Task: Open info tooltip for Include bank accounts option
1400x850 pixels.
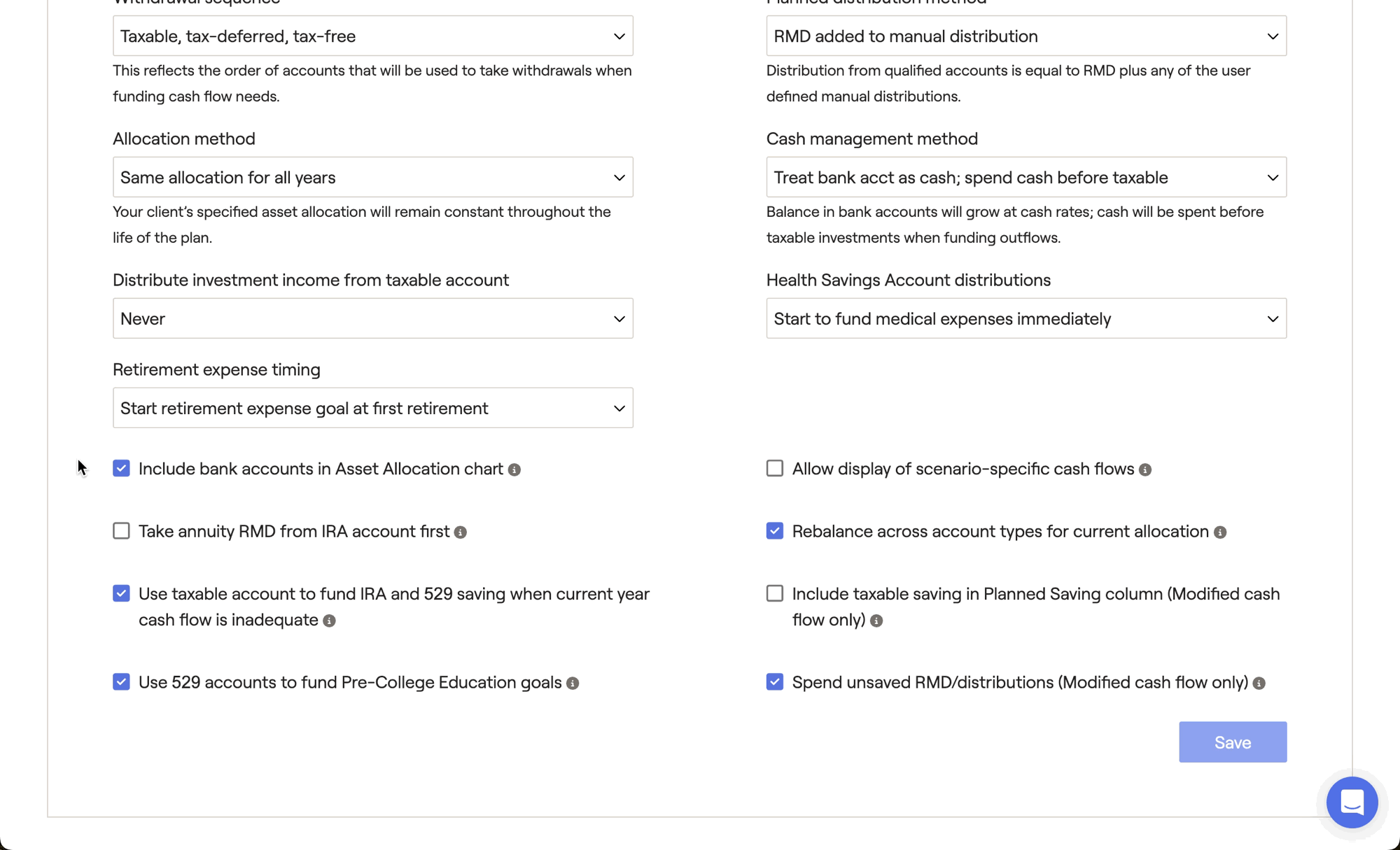Action: (514, 470)
